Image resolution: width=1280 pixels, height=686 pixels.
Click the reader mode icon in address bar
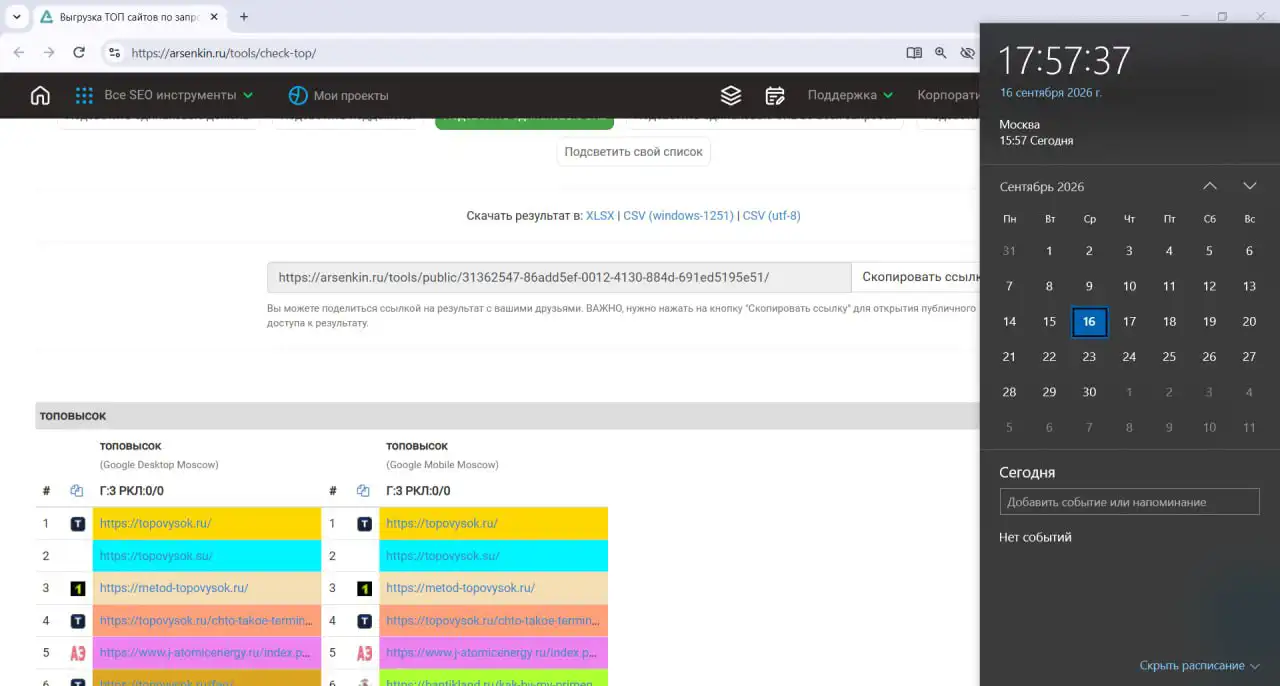tap(914, 53)
